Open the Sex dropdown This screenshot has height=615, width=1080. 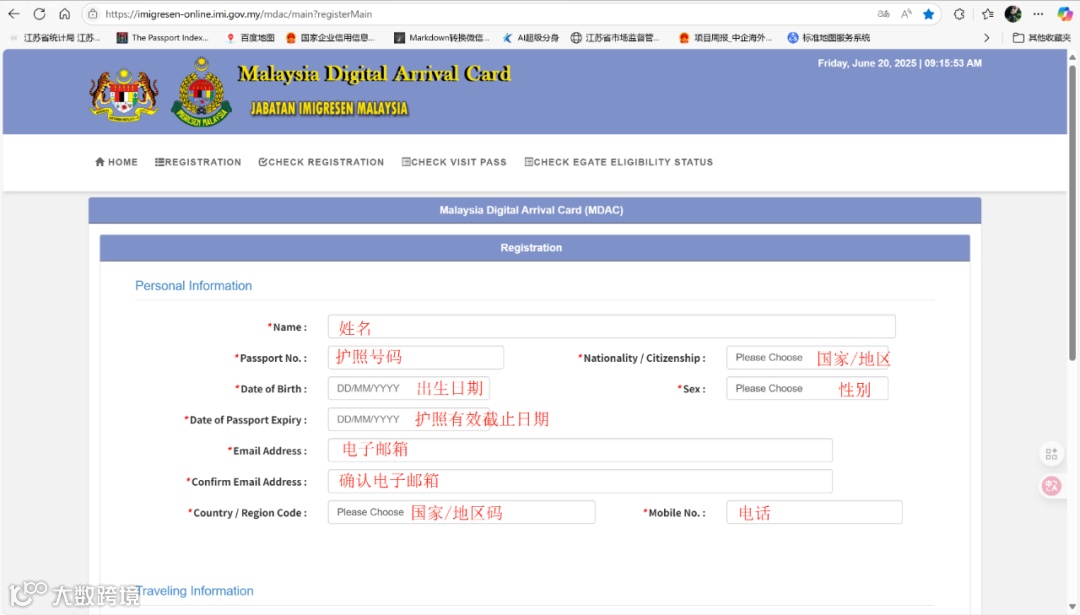point(807,388)
